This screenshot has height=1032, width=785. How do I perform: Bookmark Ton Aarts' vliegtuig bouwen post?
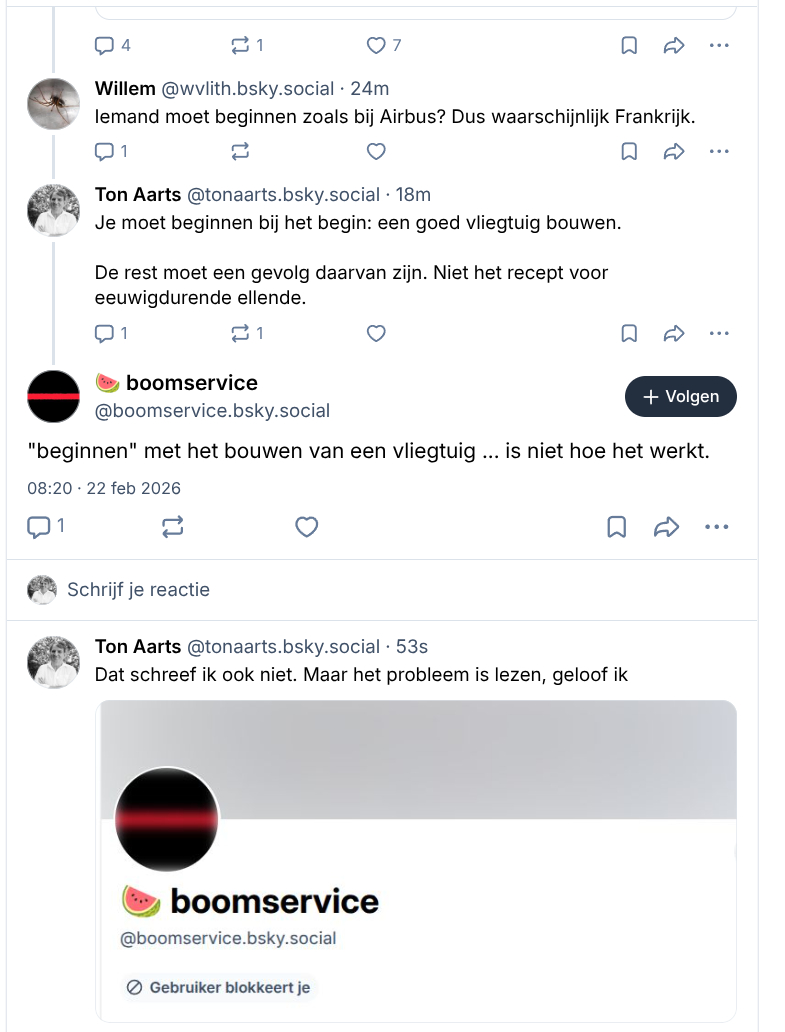629,333
